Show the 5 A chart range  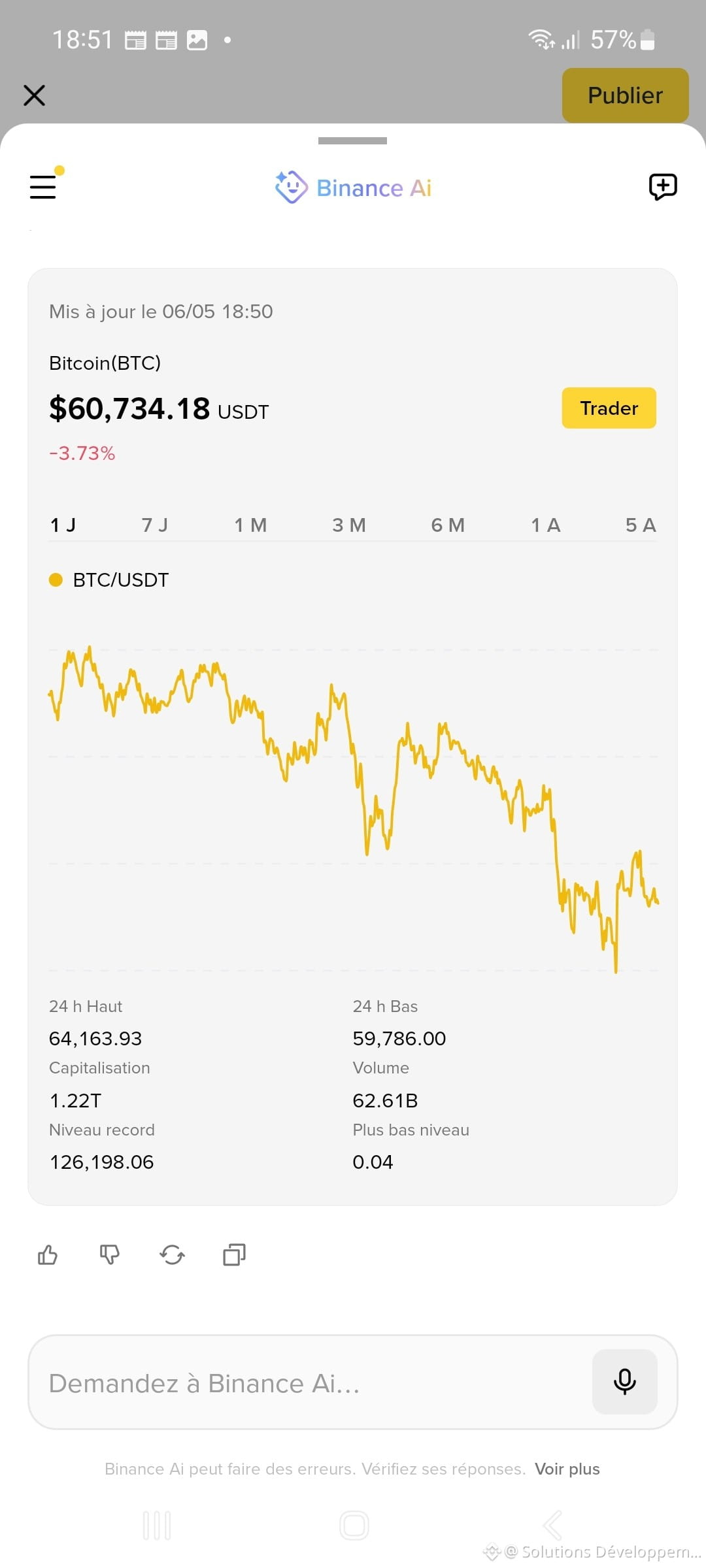641,525
